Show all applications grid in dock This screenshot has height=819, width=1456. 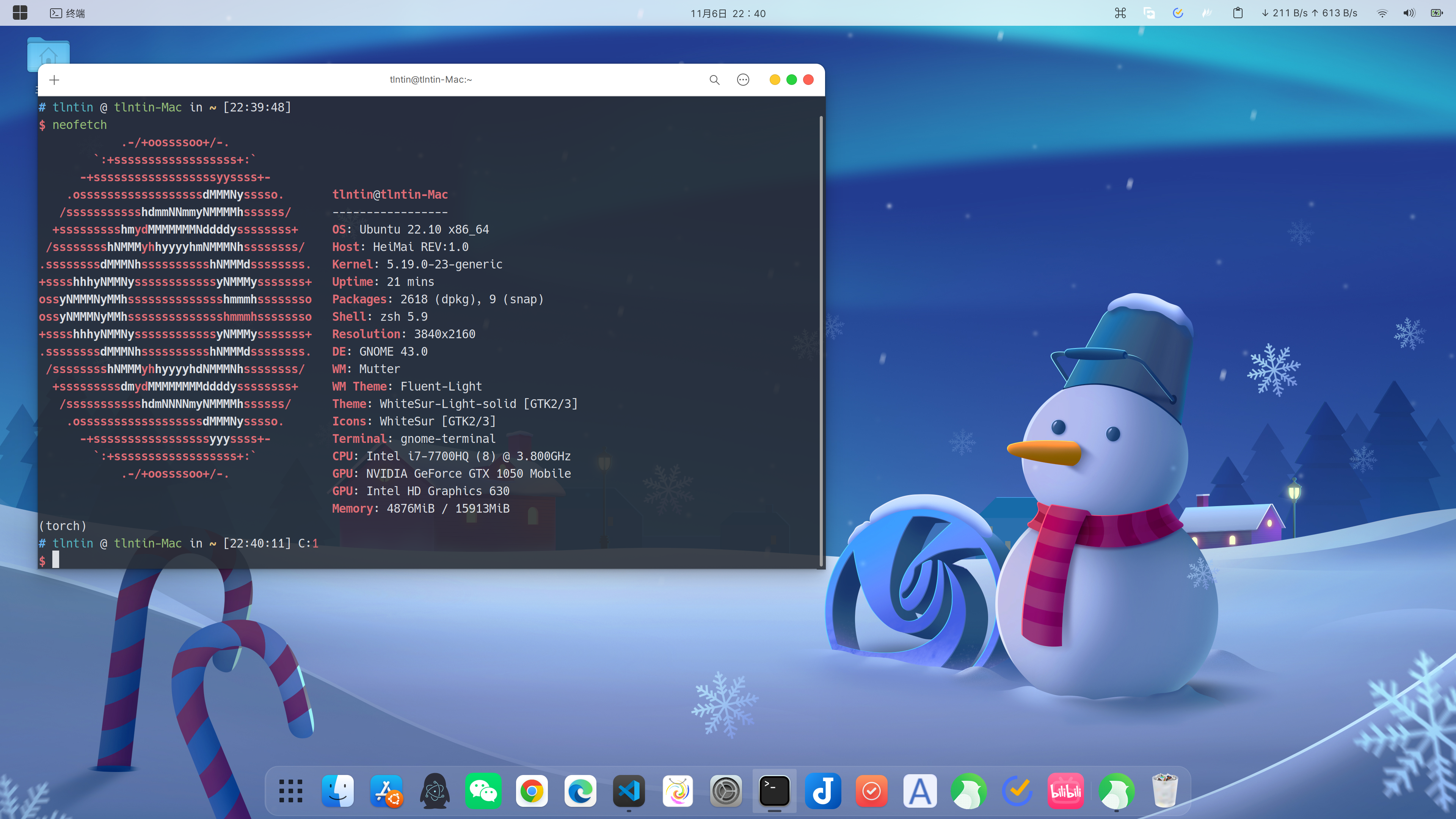pyautogui.click(x=290, y=791)
